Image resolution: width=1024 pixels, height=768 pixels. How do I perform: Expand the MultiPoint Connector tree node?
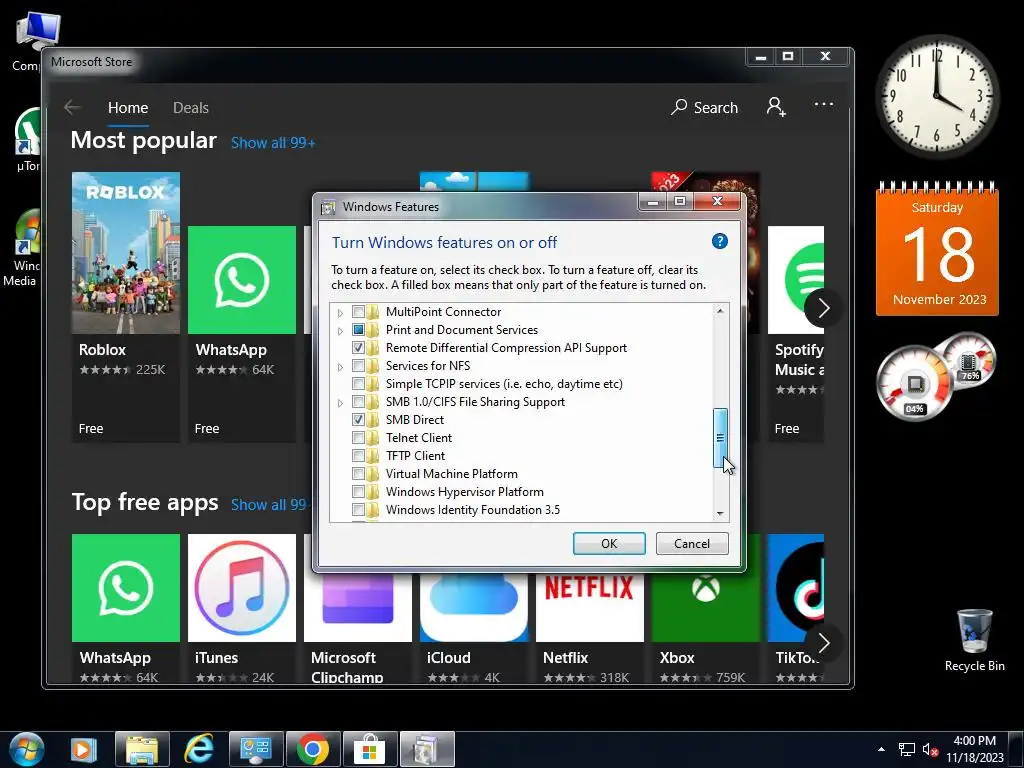tap(340, 313)
